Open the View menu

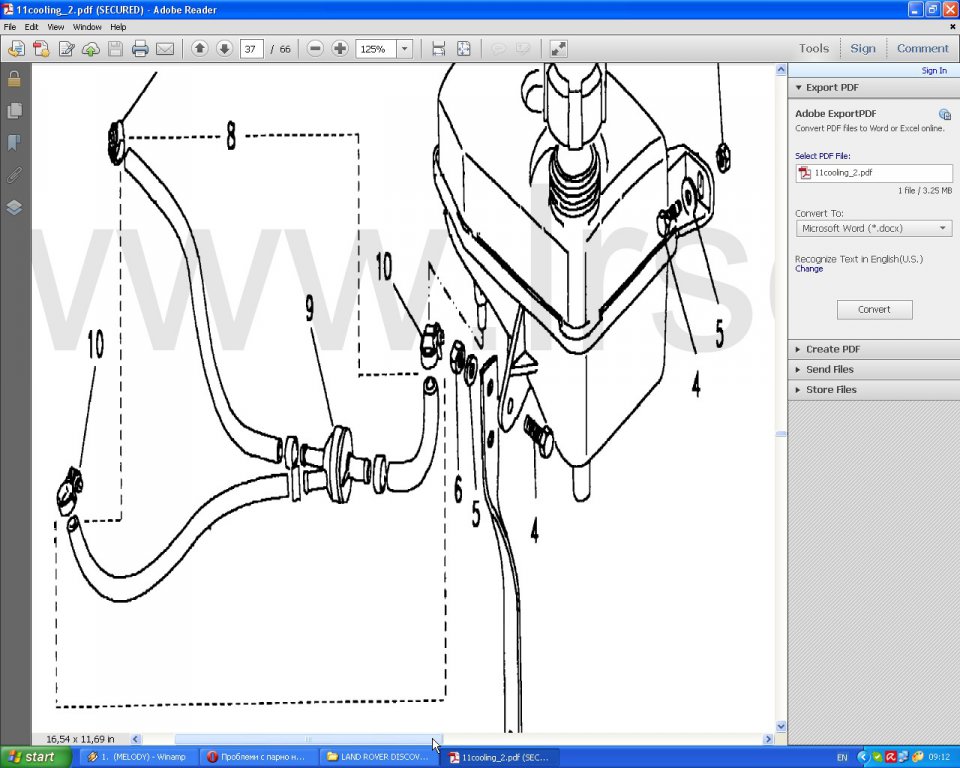[x=55, y=27]
